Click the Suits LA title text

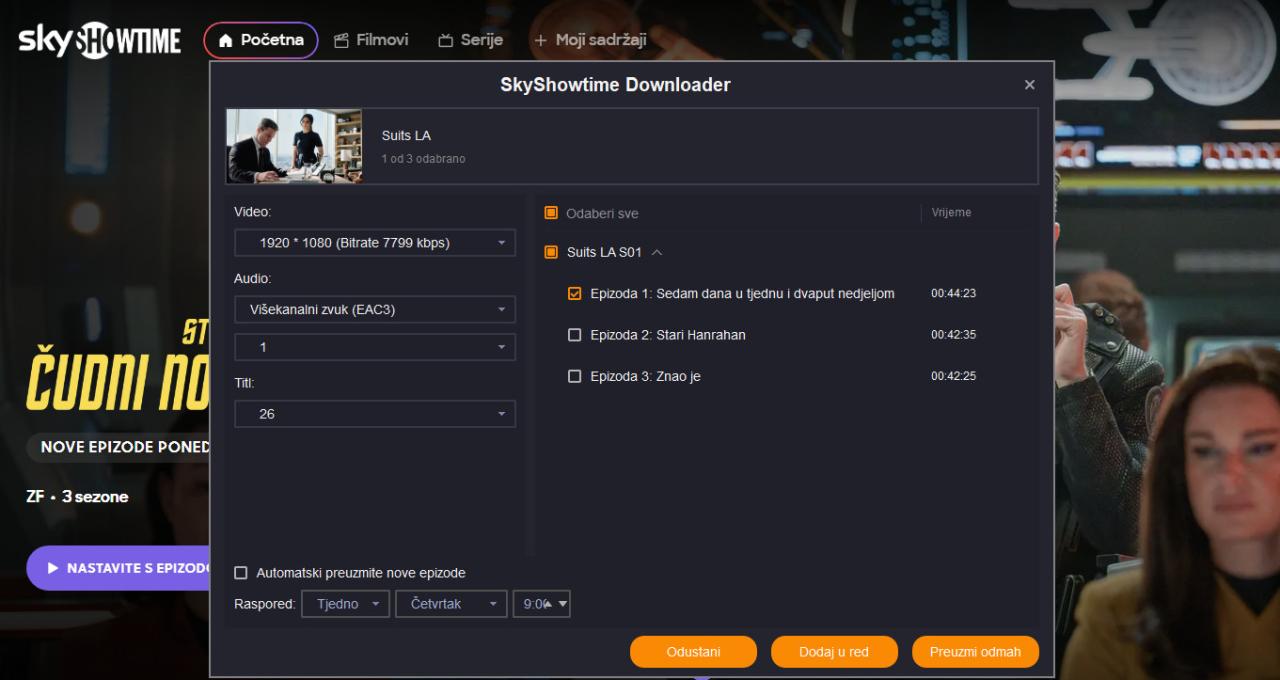coord(406,136)
